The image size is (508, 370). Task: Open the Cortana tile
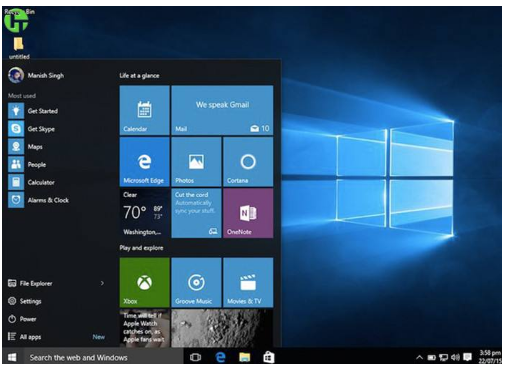[248, 162]
